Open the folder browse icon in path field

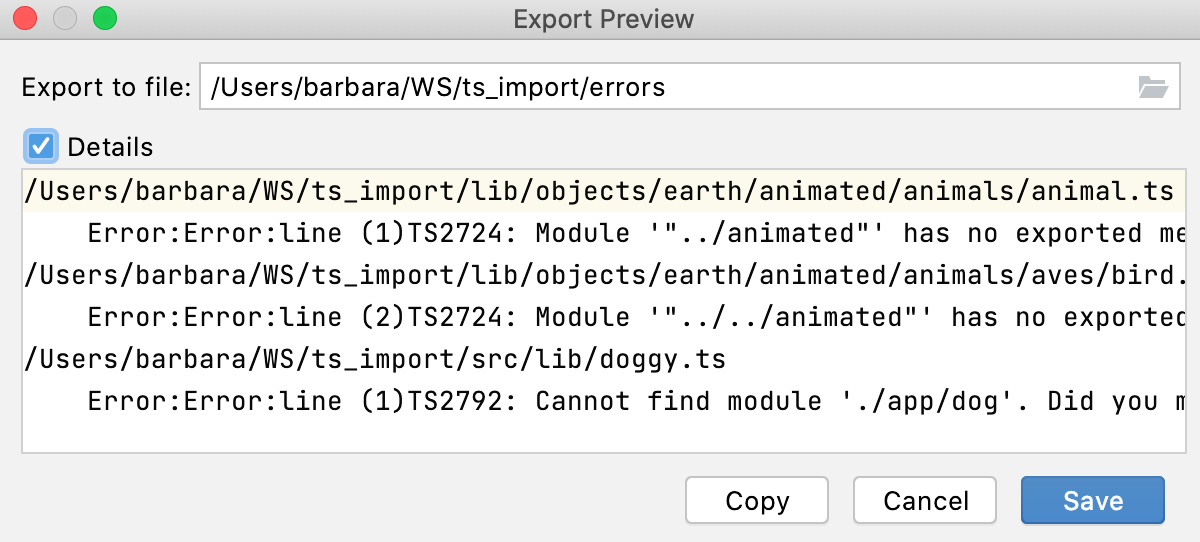pyautogui.click(x=1153, y=88)
